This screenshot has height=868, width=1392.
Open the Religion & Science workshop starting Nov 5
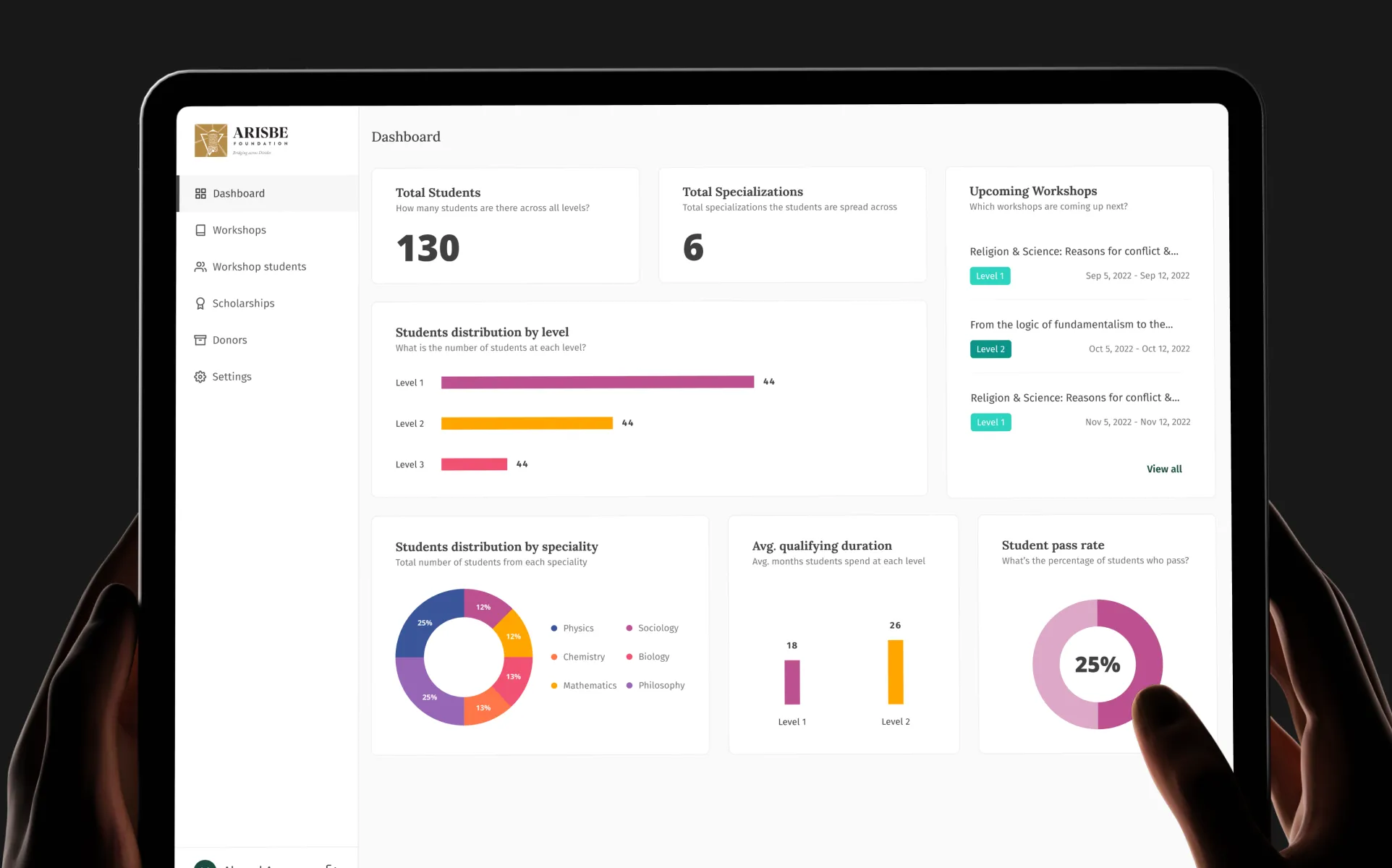pyautogui.click(x=1074, y=398)
